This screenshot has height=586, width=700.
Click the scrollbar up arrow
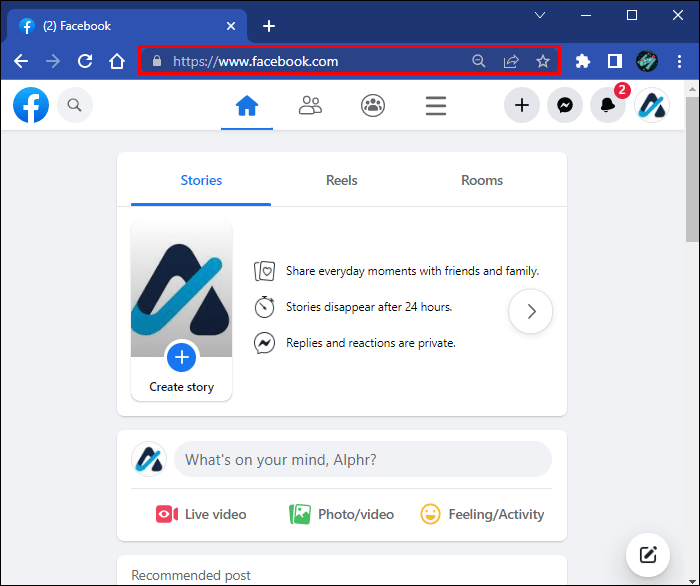coord(692,89)
